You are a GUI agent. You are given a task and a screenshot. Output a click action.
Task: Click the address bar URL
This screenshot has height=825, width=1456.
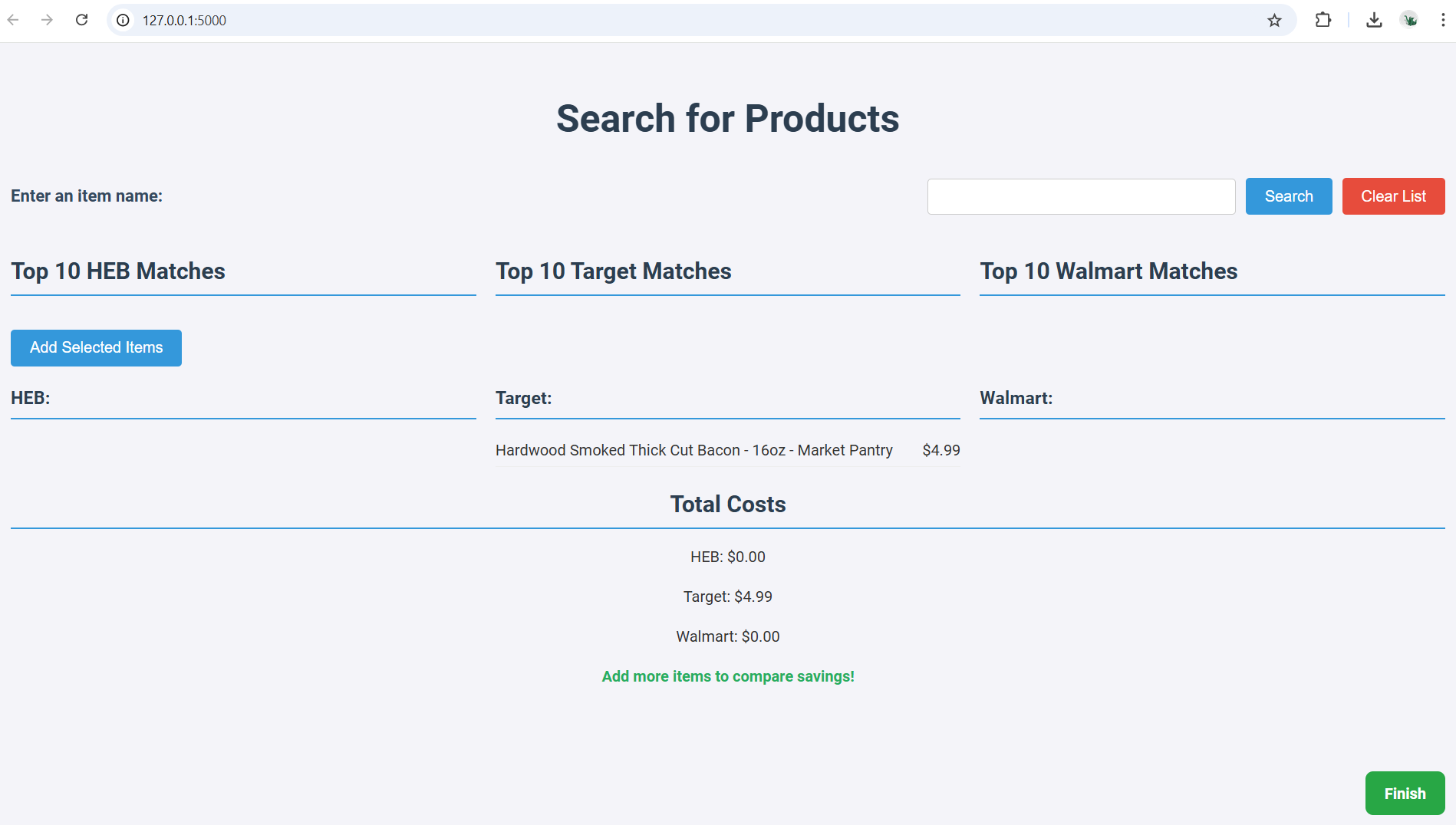[184, 21]
